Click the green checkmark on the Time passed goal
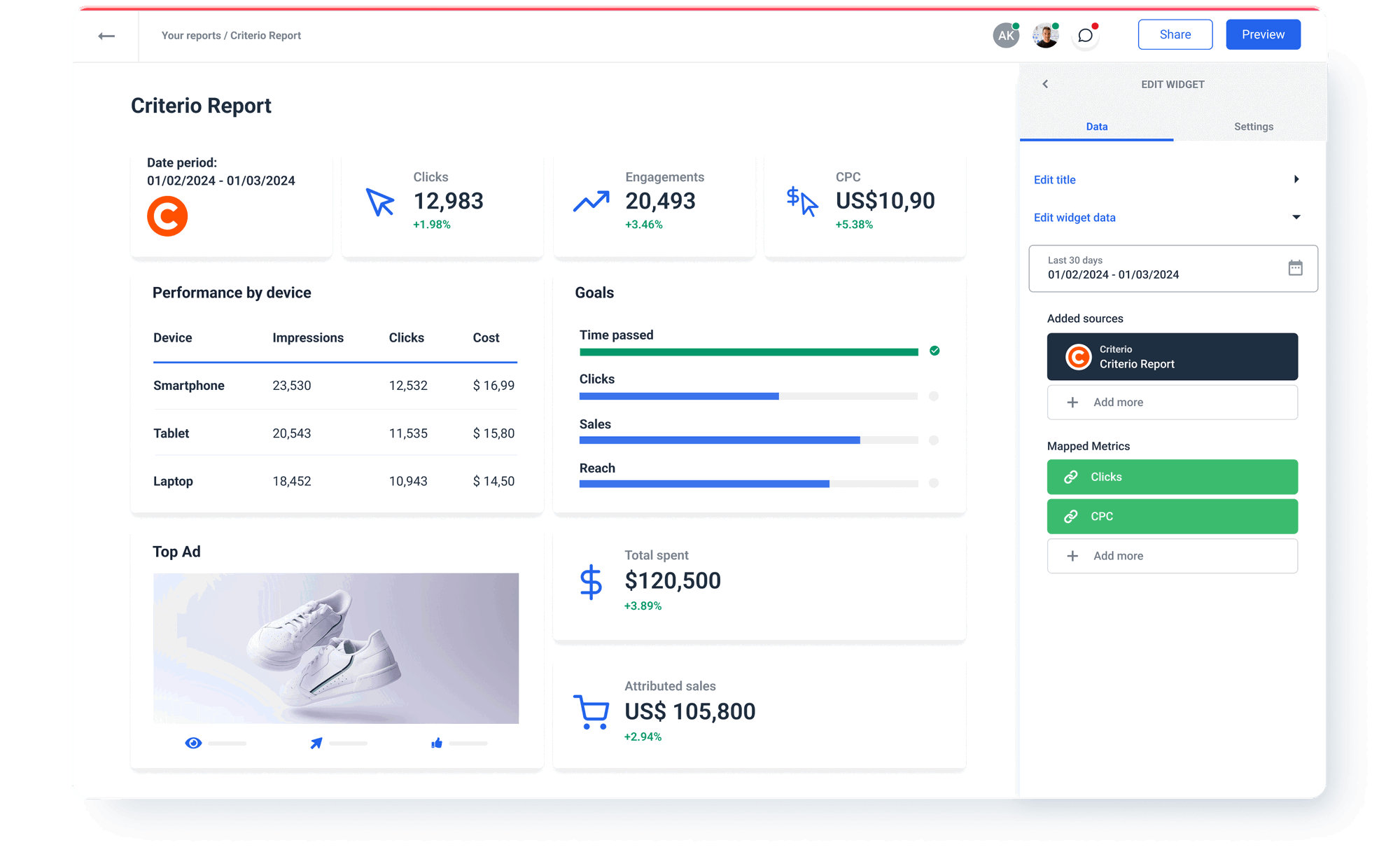The width and height of the screenshot is (1400, 852). pos(934,351)
